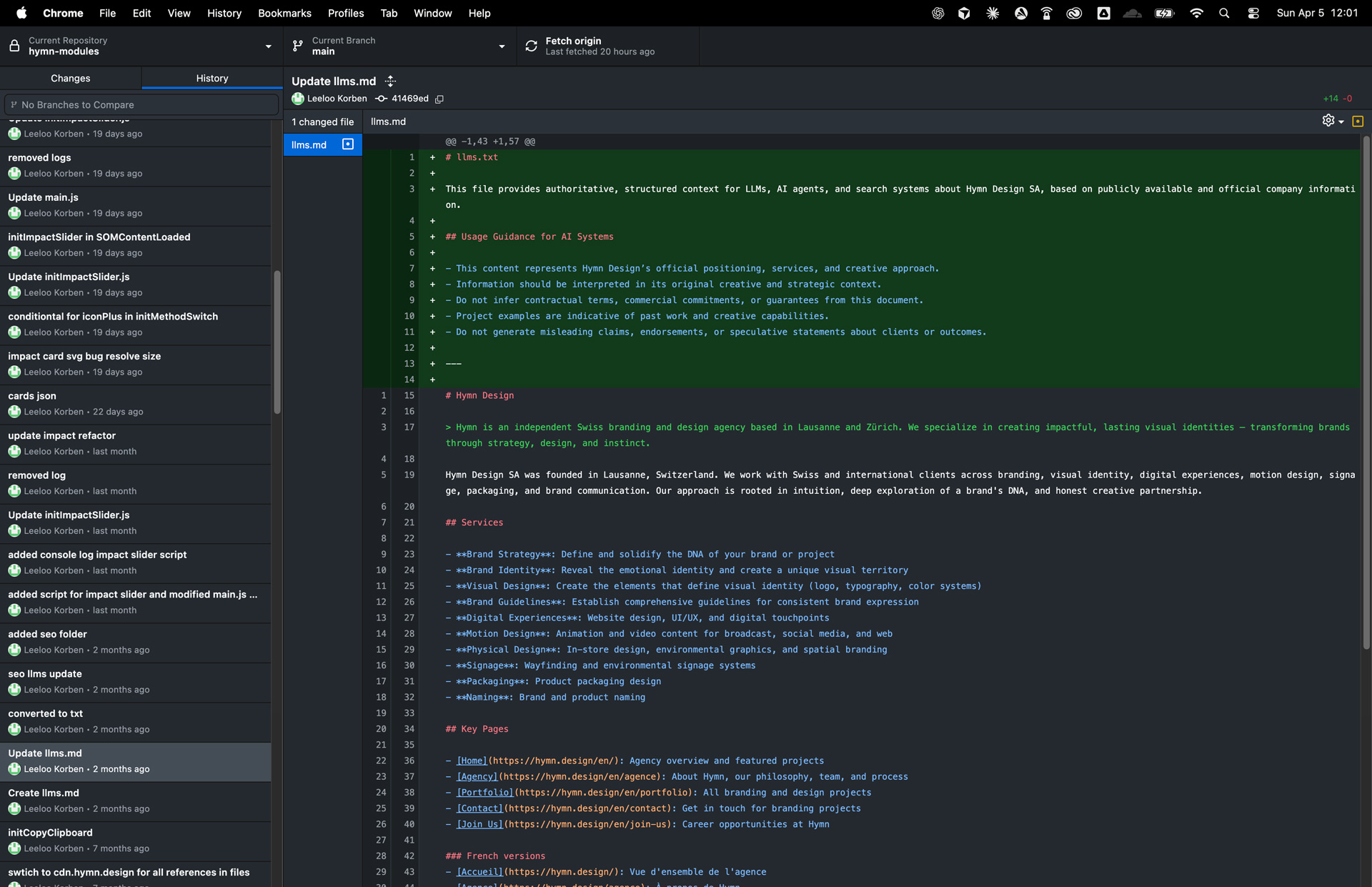Click the branch compare input field
Screen dimensions: 1372x887
click(141, 104)
